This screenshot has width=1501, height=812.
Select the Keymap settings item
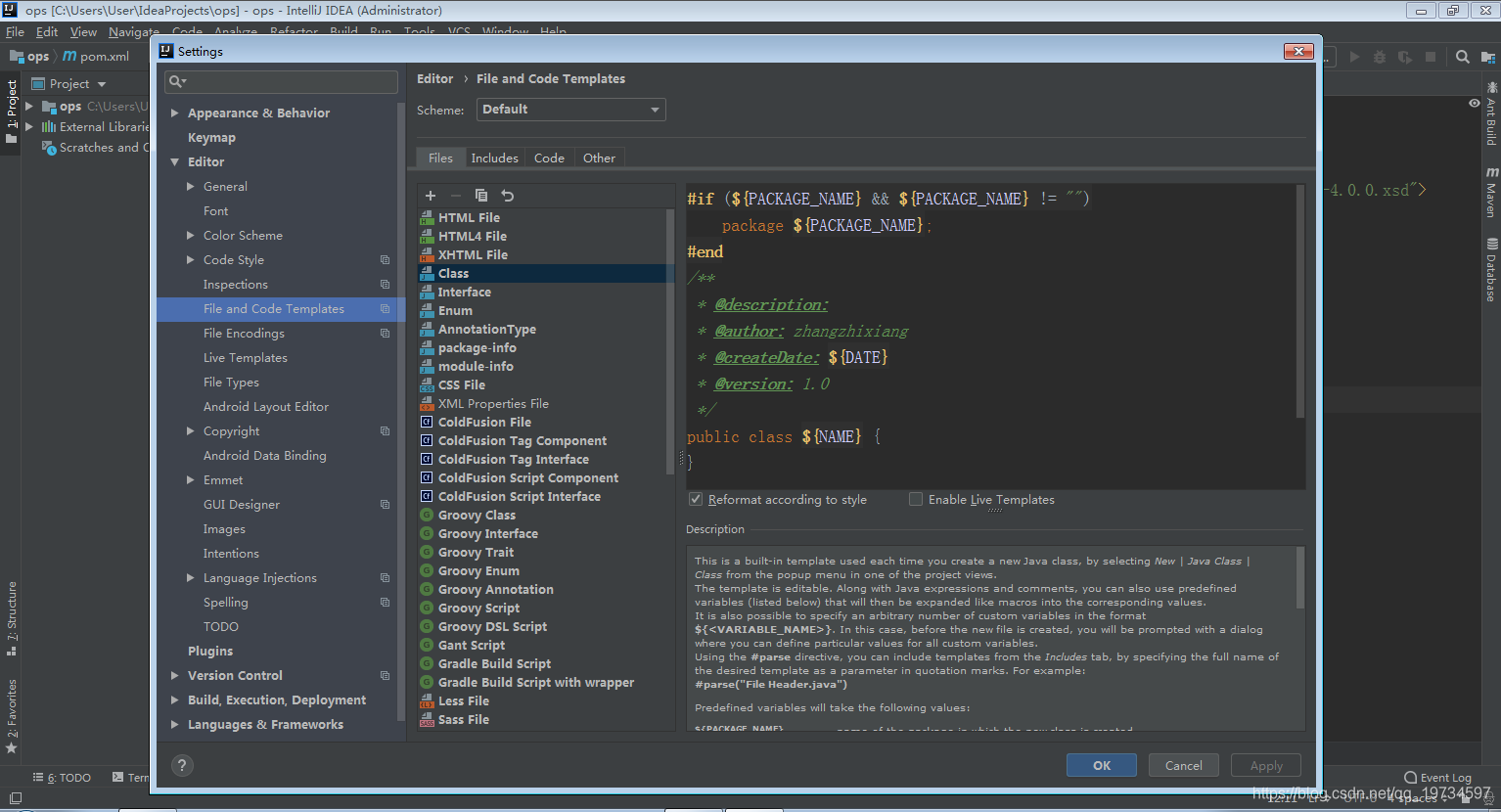pos(211,138)
